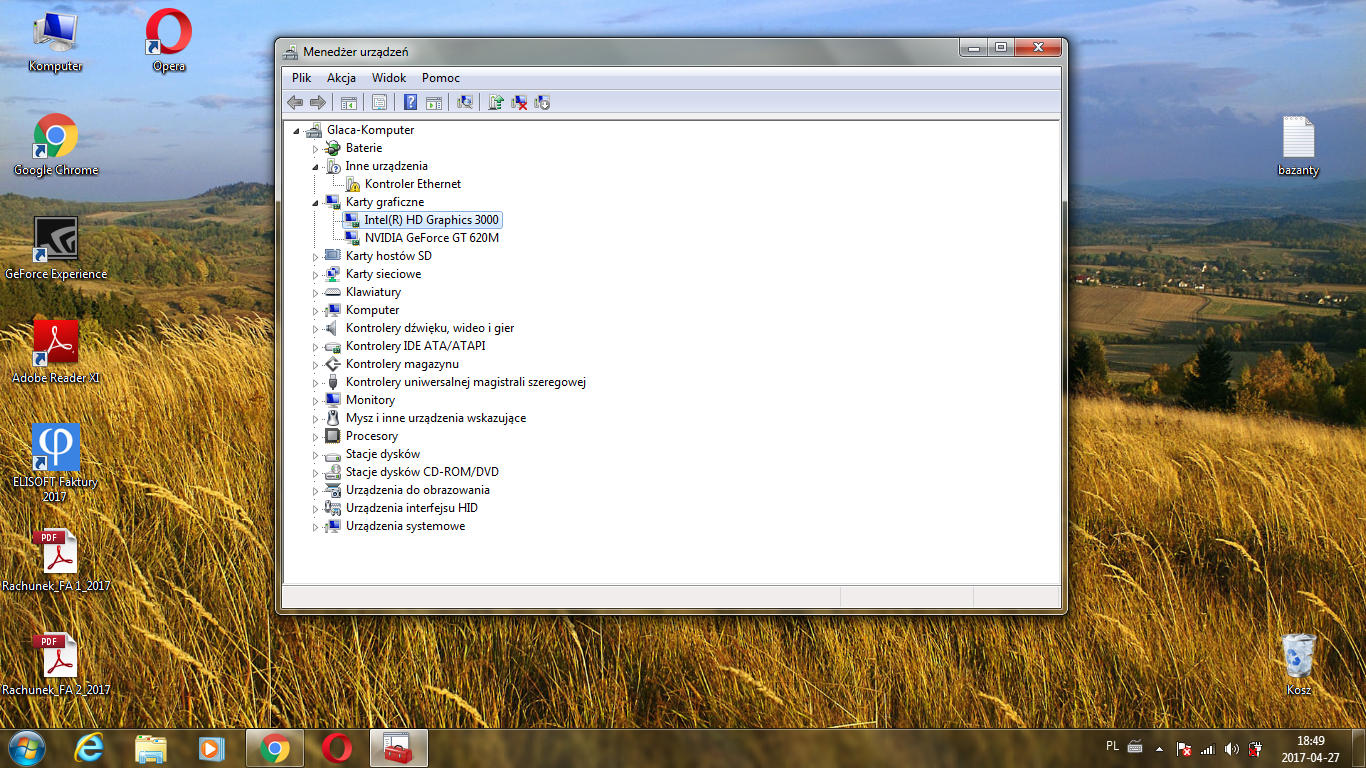The image size is (1366, 768).
Task: Show hidden tray icons arrow
Action: point(1159,748)
